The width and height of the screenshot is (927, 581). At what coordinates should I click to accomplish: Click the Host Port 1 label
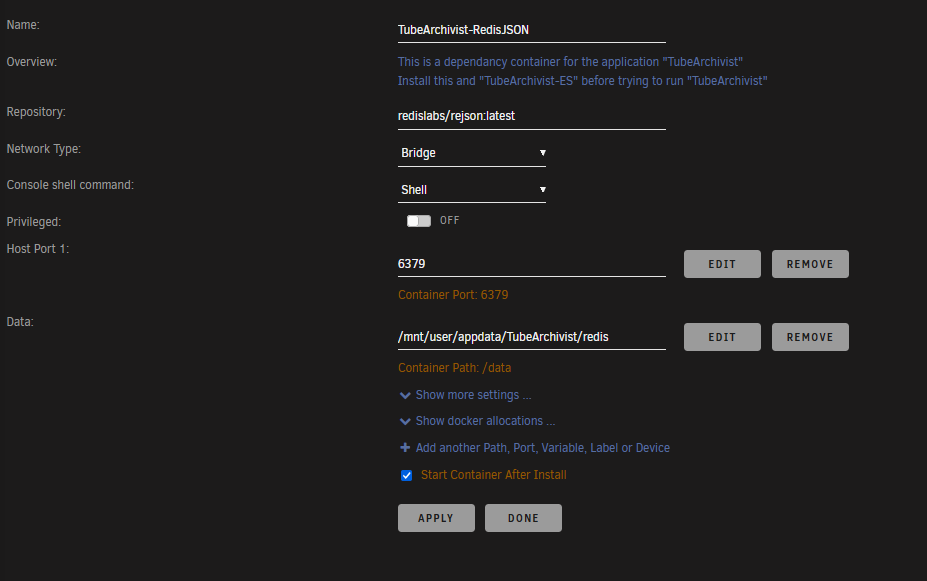pyautogui.click(x=38, y=249)
